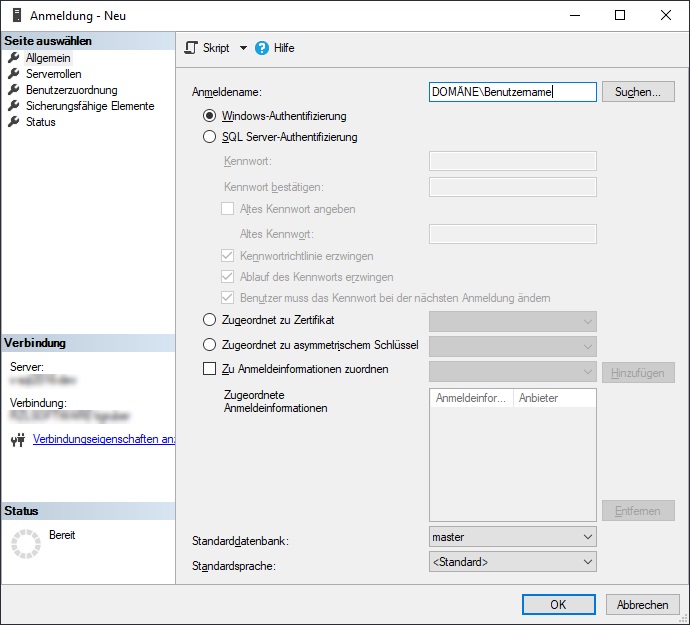The height and width of the screenshot is (625, 690).
Task: Open the Standarddatenbank dropdown showing master
Action: pyautogui.click(x=513, y=537)
